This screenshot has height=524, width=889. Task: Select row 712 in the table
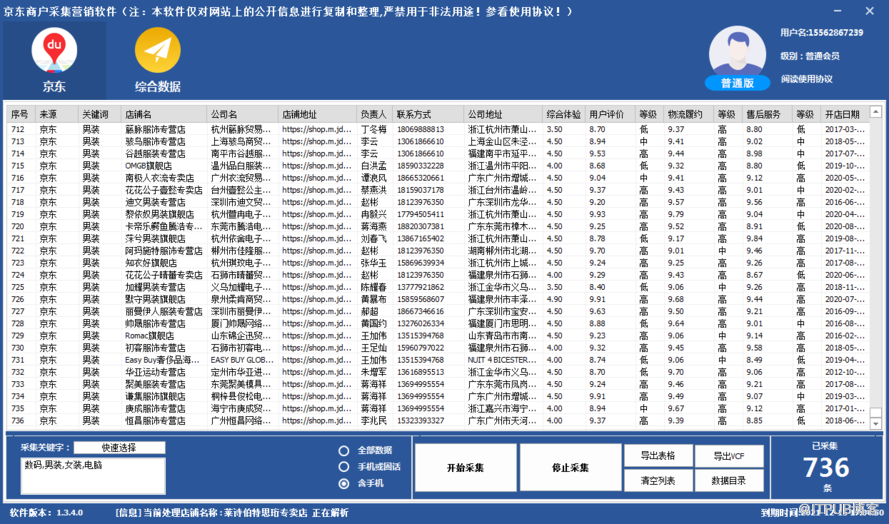pyautogui.click(x=438, y=129)
